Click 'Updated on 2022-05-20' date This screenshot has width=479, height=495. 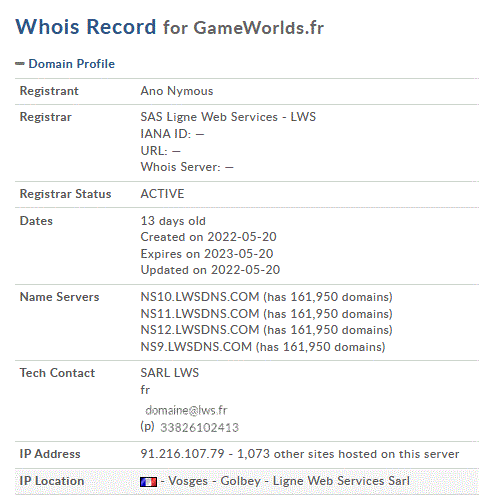(210, 270)
